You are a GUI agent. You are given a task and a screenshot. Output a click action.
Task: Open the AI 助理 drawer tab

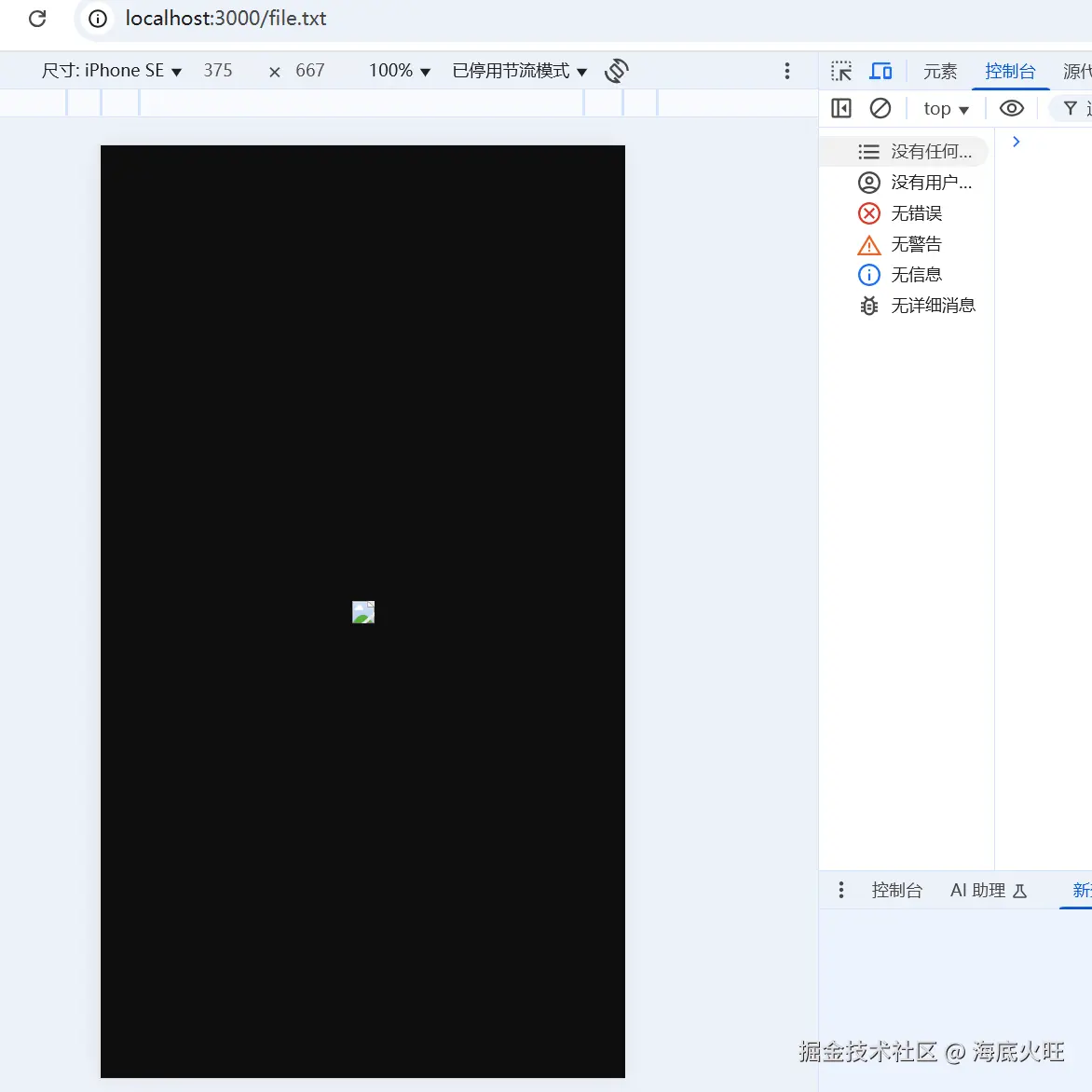[x=989, y=890]
